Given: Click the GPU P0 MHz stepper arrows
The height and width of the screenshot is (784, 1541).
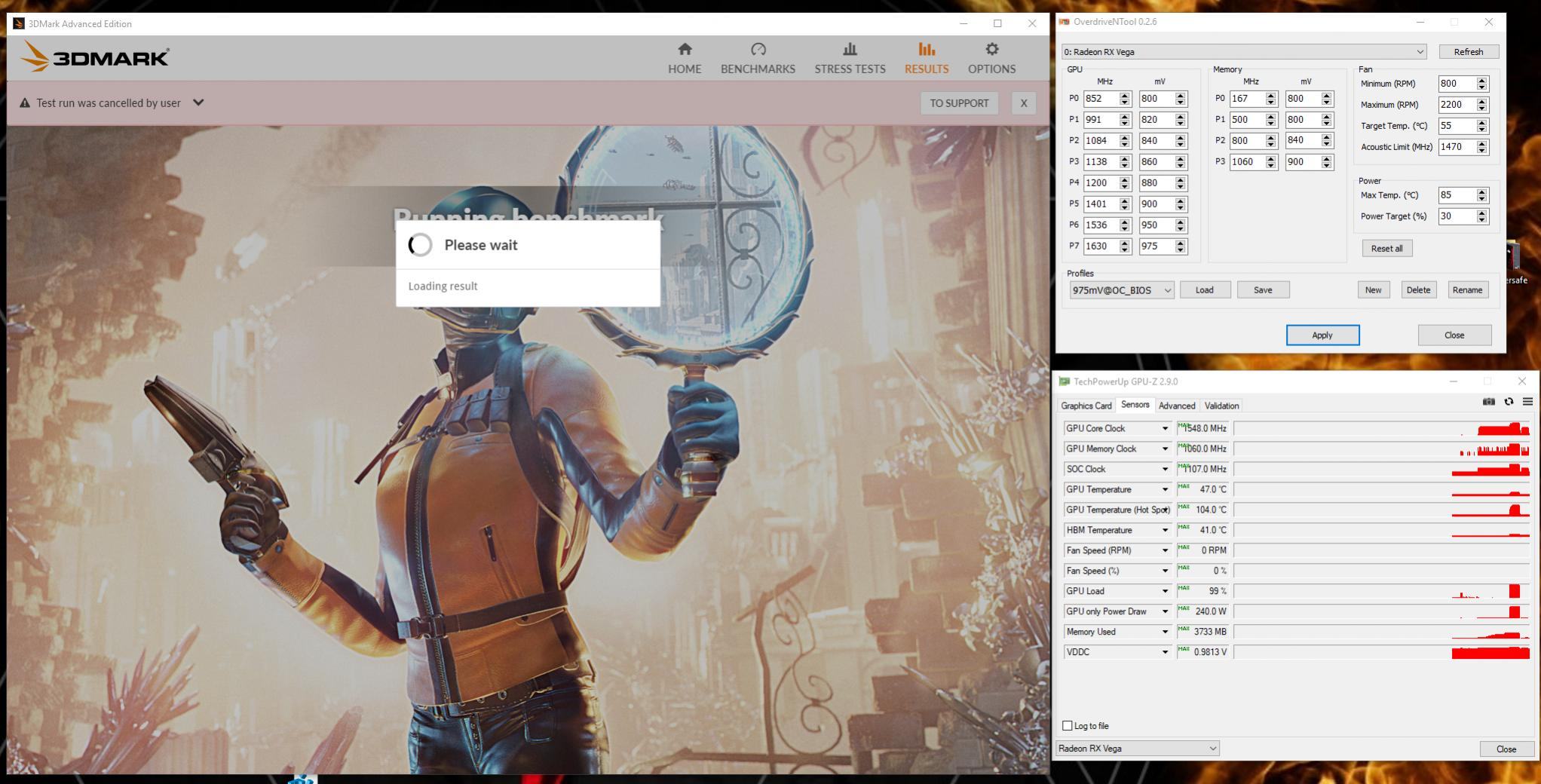Looking at the screenshot, I should pos(1125,99).
